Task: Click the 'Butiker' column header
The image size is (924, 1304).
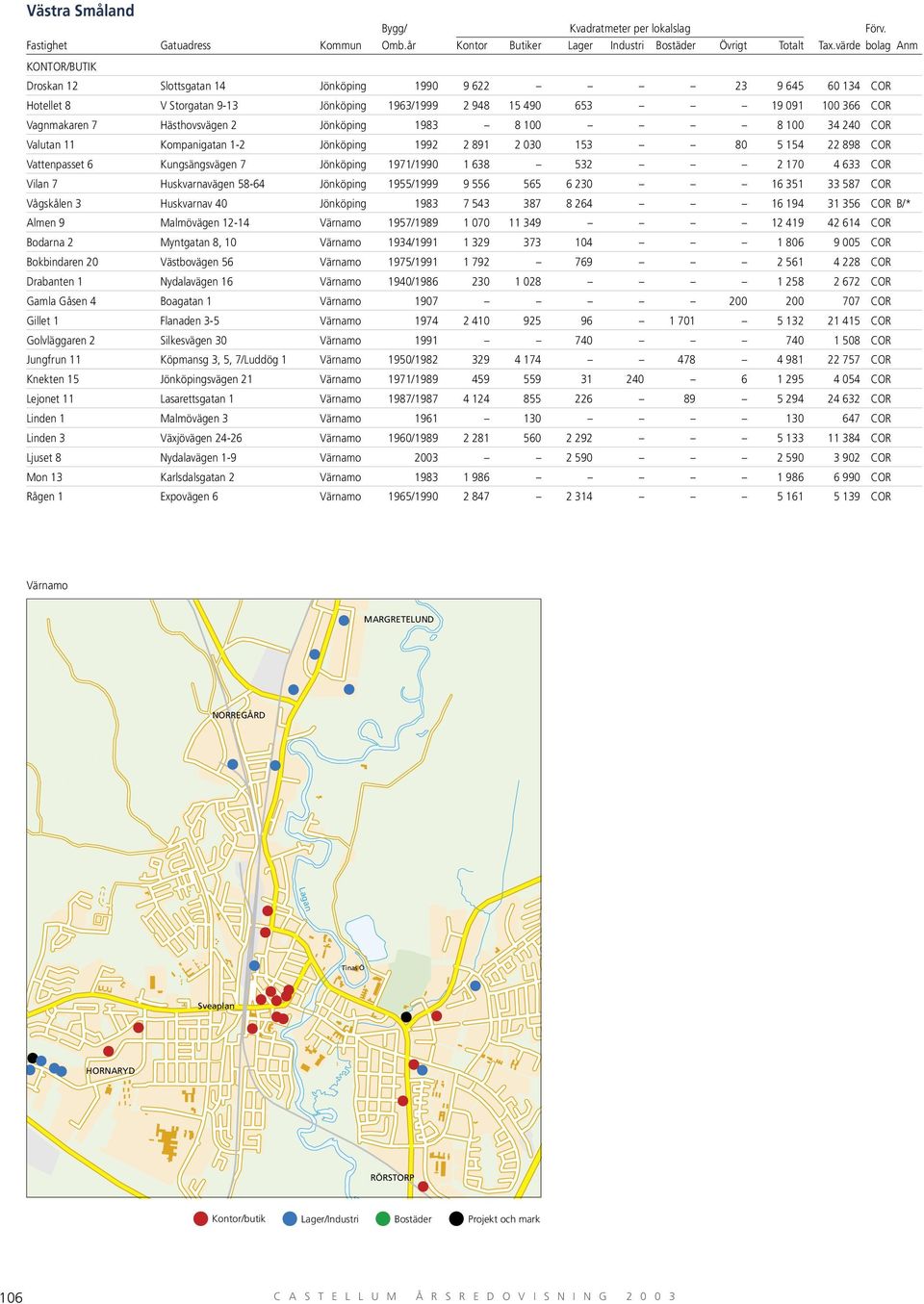Action: pyautogui.click(x=526, y=45)
